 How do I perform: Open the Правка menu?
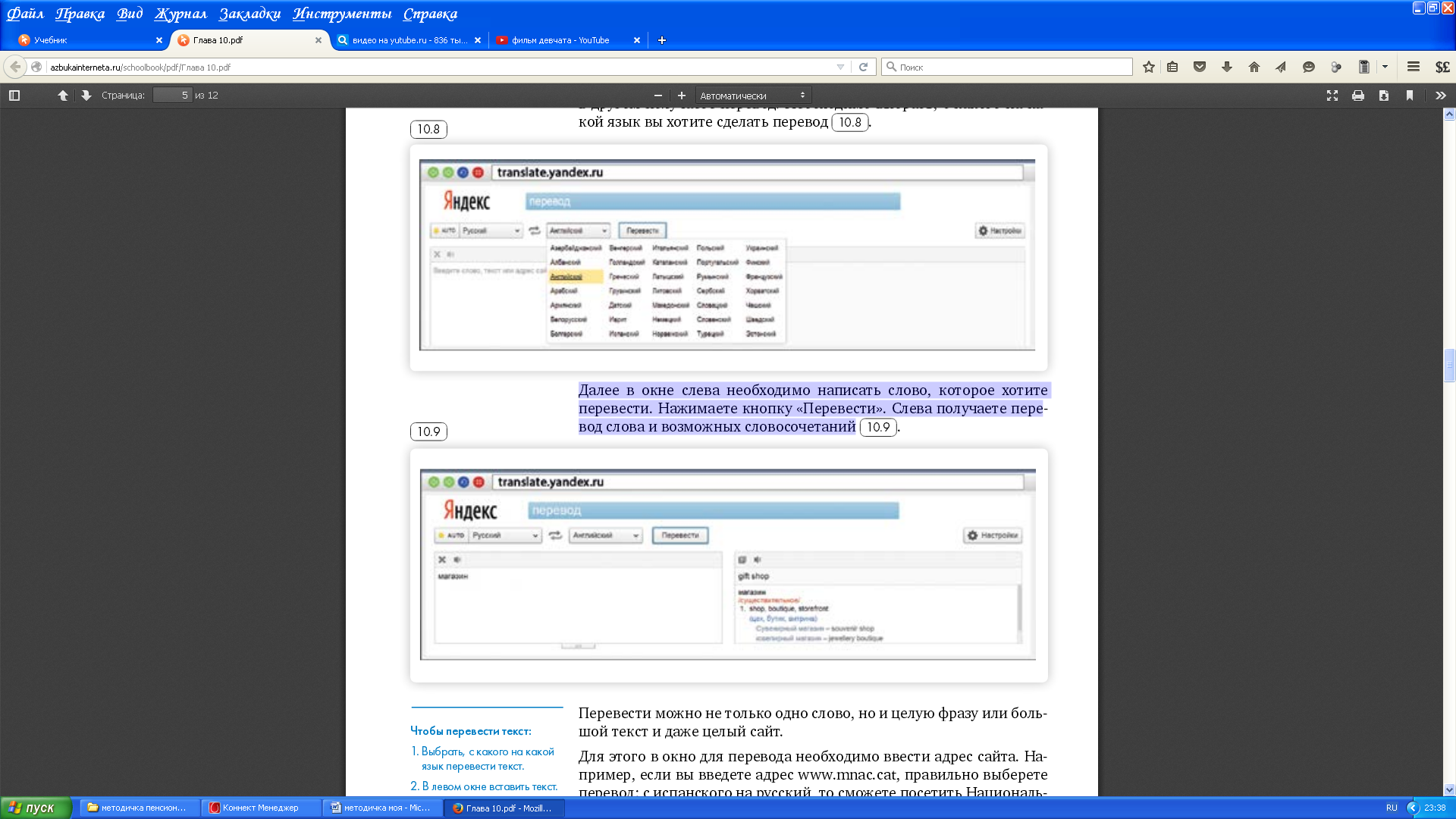tap(80, 14)
